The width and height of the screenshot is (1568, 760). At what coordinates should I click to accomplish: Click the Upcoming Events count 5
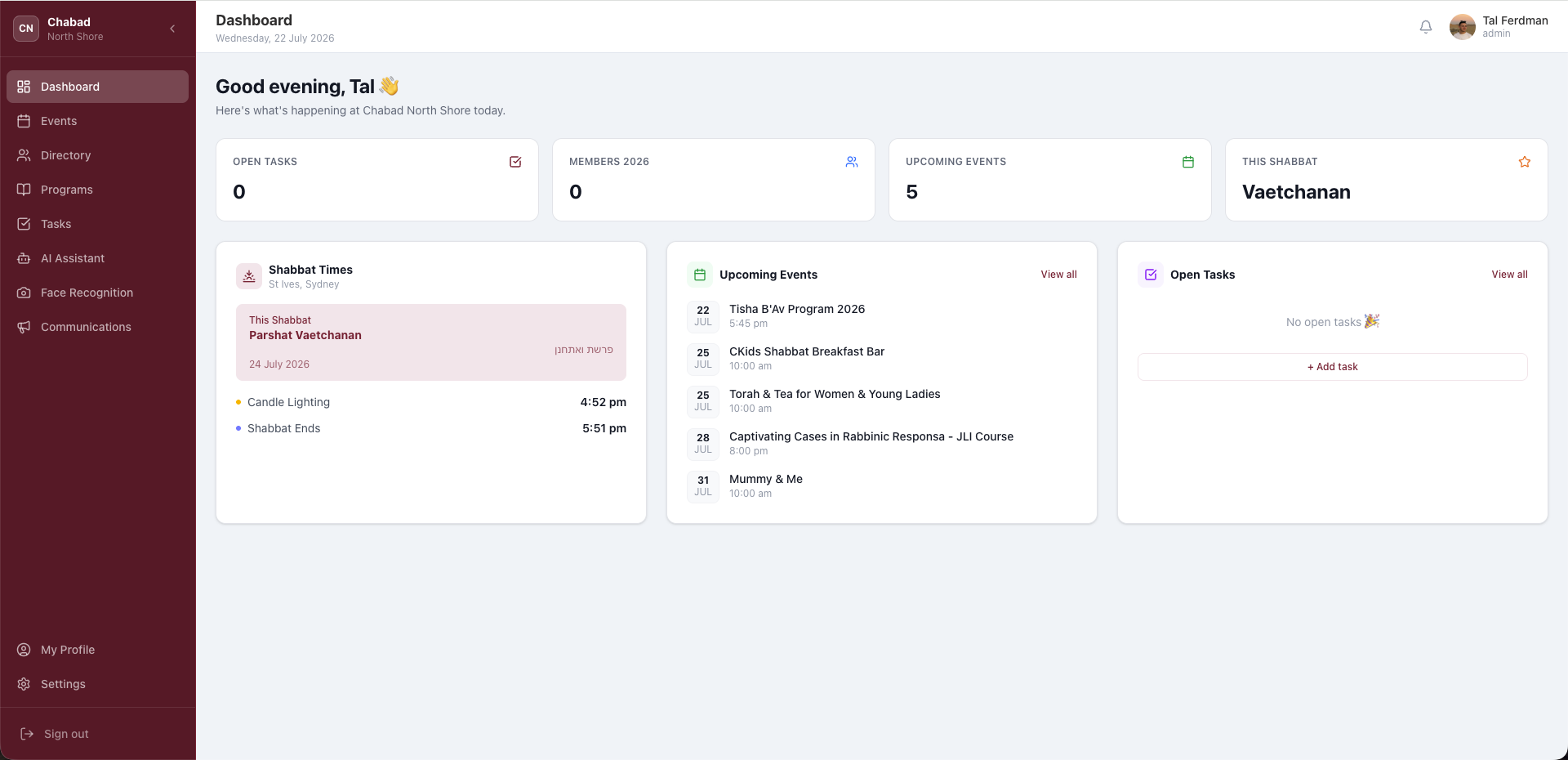tap(911, 192)
